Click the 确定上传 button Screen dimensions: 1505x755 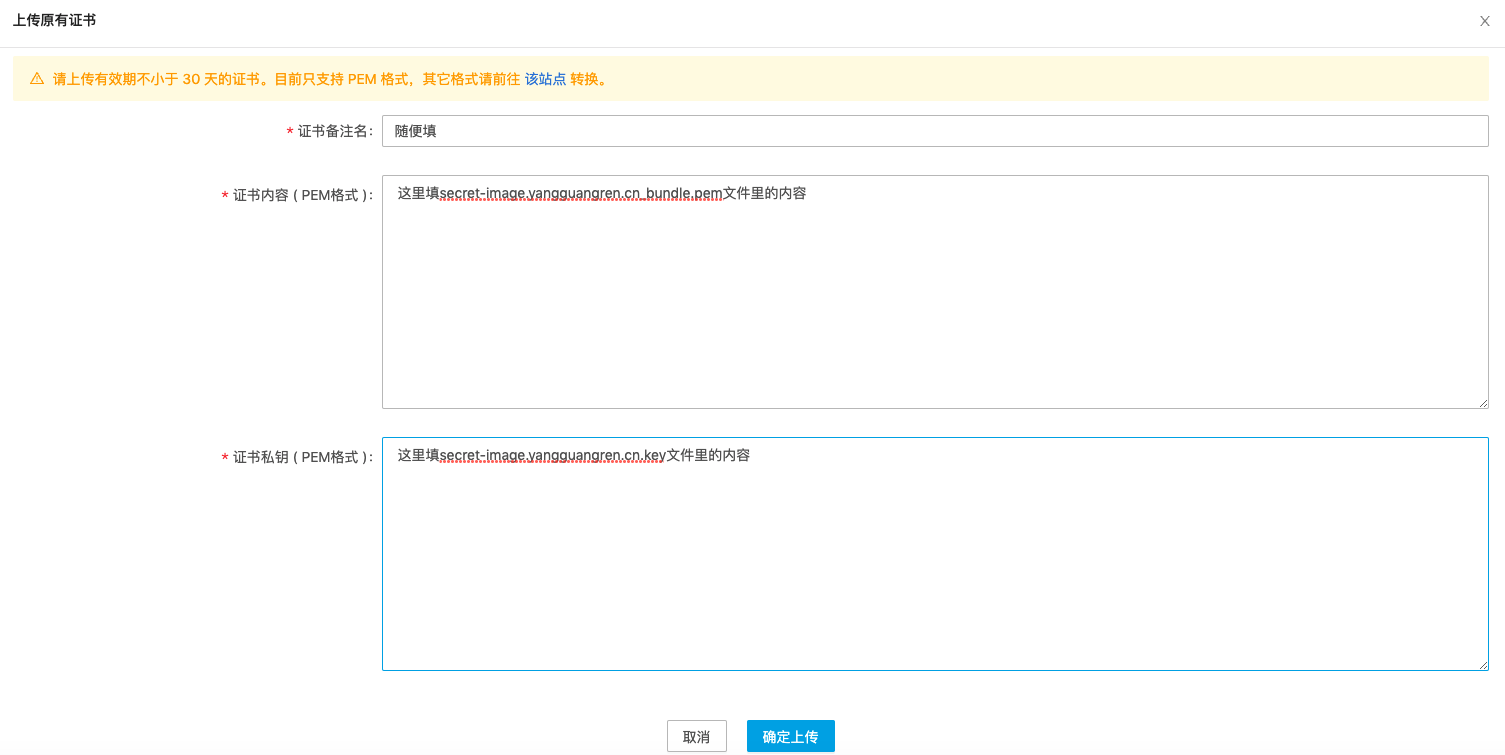coord(791,736)
